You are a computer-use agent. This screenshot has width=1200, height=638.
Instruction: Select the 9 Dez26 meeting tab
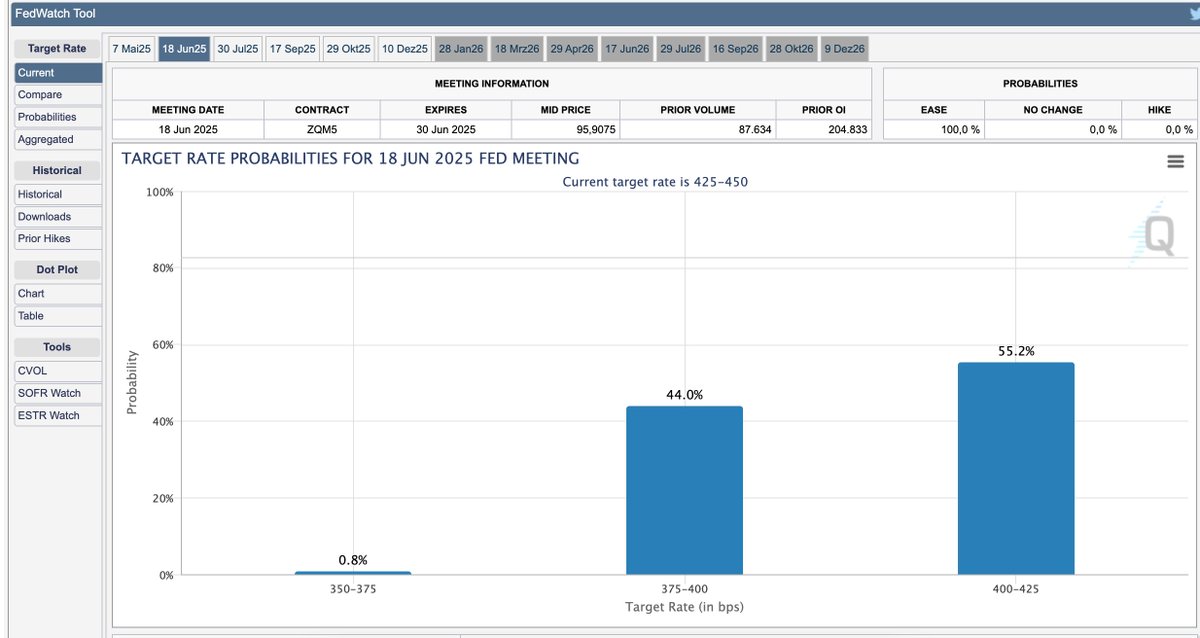tap(845, 49)
